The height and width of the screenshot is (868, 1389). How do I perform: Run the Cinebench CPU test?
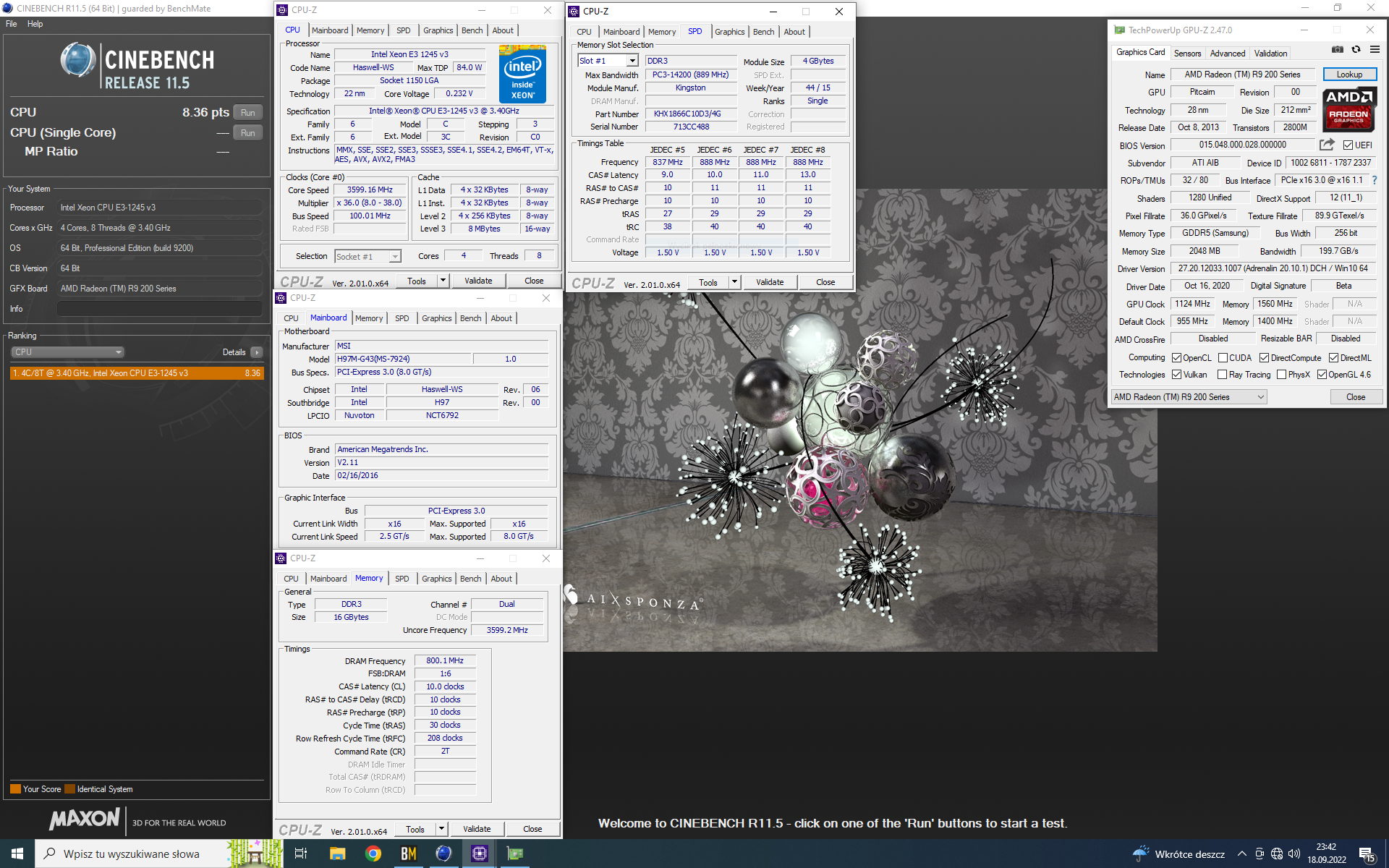click(247, 113)
